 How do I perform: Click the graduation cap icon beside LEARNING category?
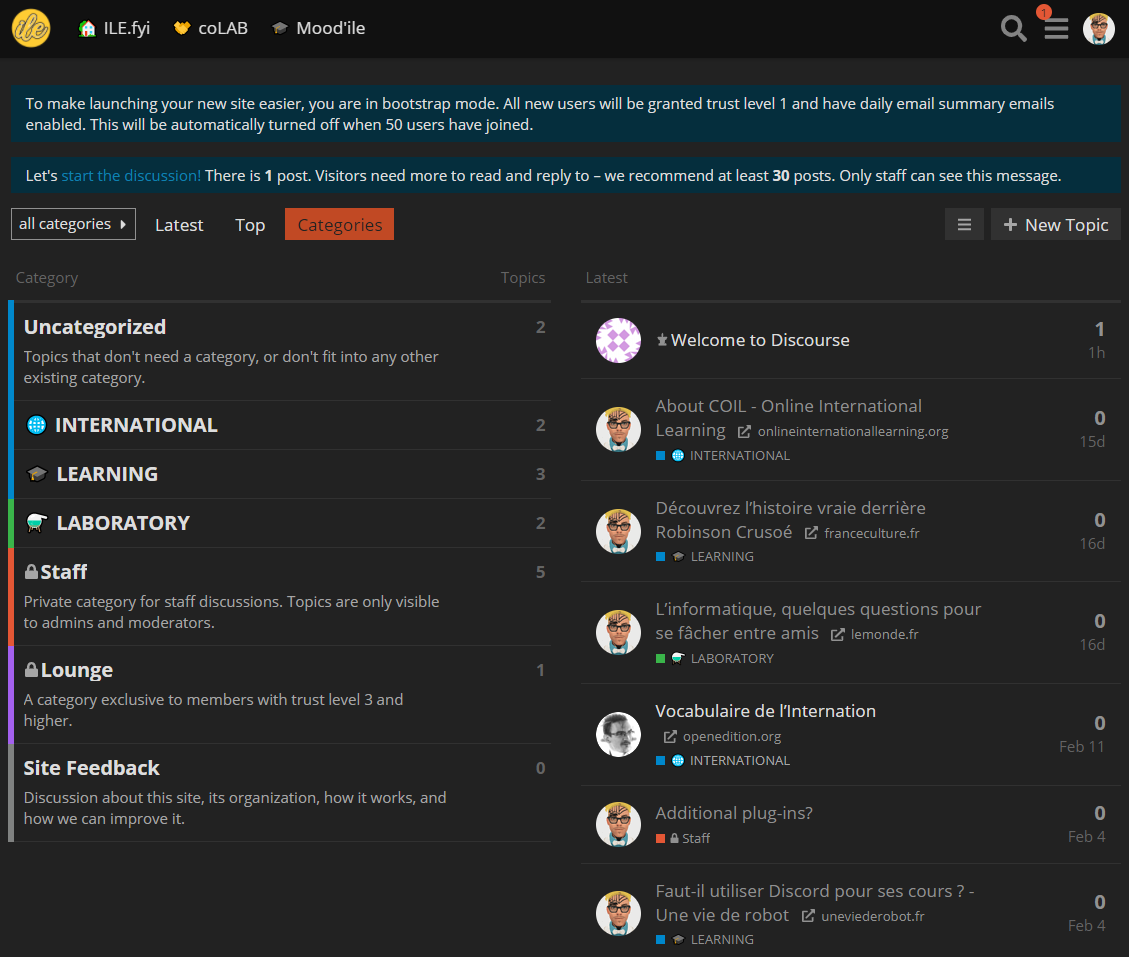pyautogui.click(x=37, y=474)
